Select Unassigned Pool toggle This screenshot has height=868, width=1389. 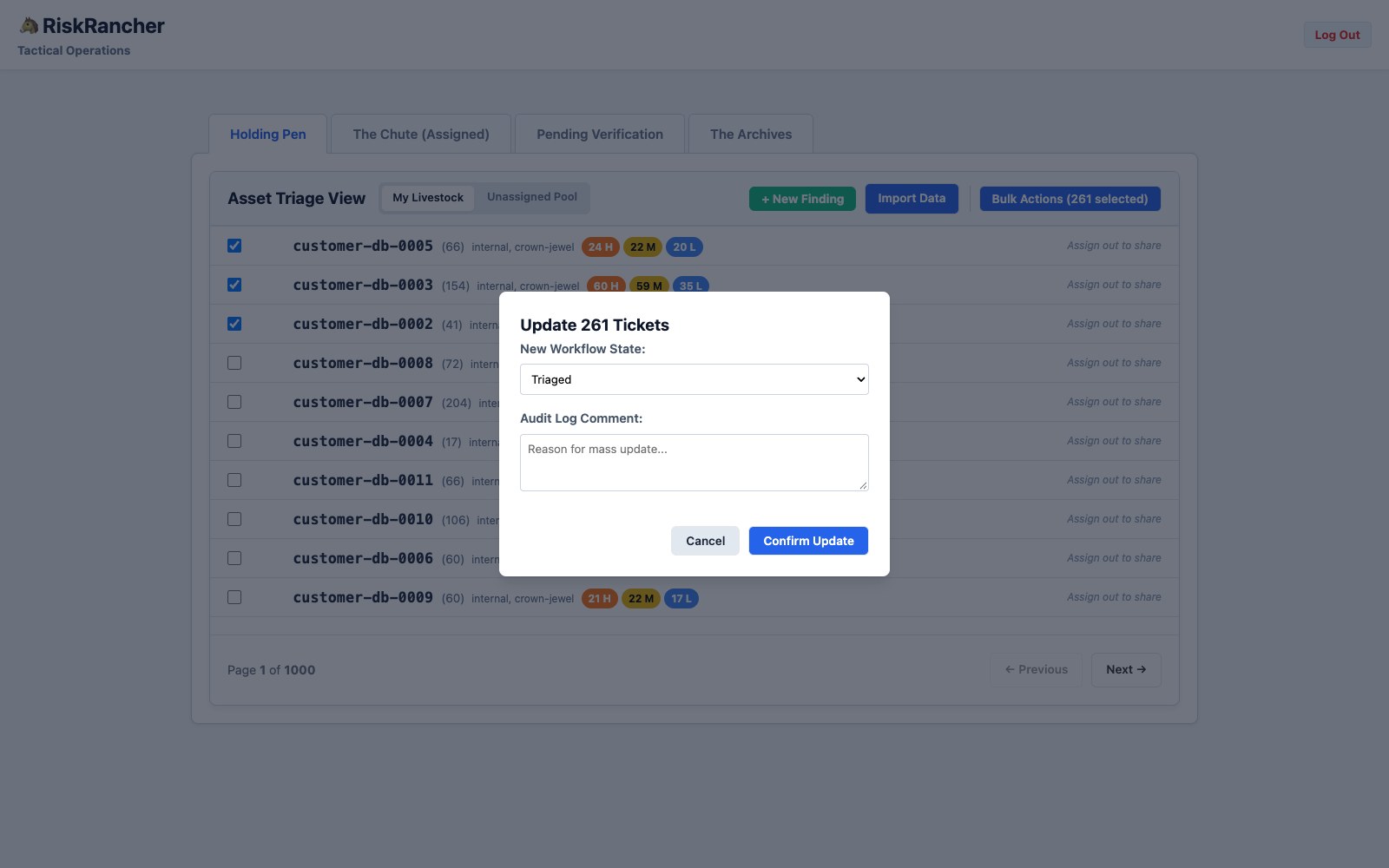(x=532, y=197)
